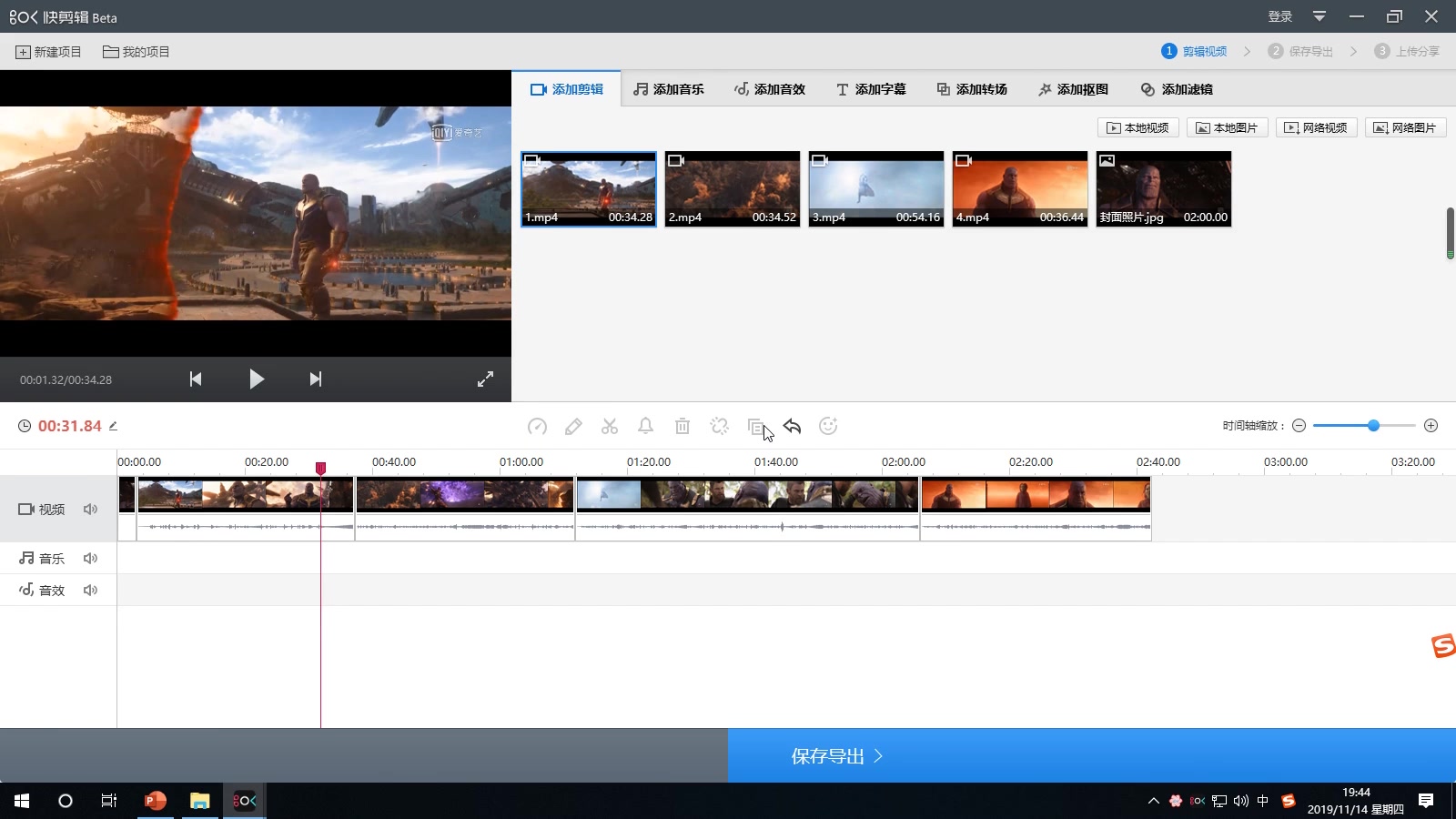The width and height of the screenshot is (1456, 819).
Task: Click volume icon in system tray
Action: click(1241, 801)
